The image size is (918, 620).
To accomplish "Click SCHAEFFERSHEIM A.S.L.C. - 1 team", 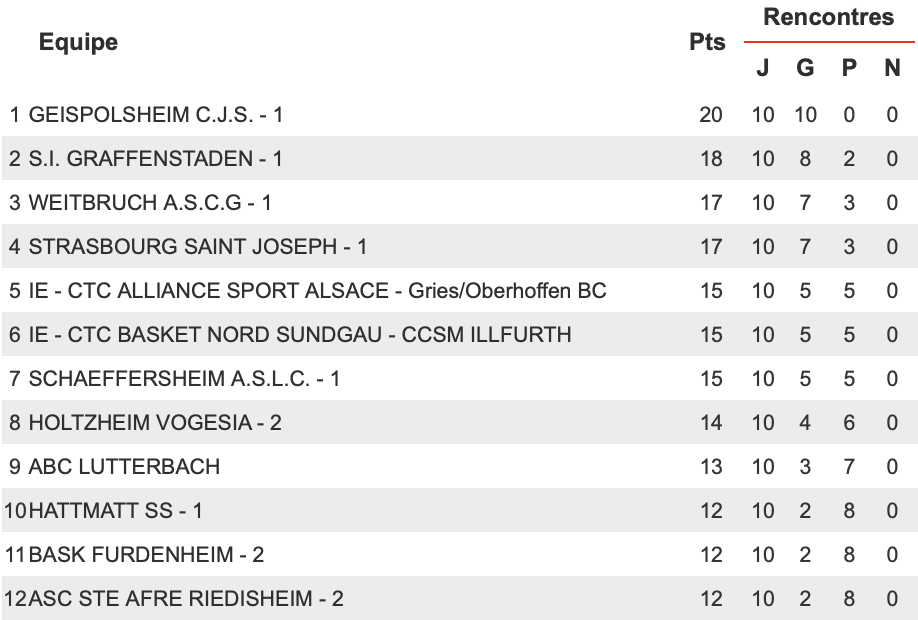I will click(x=459, y=378).
